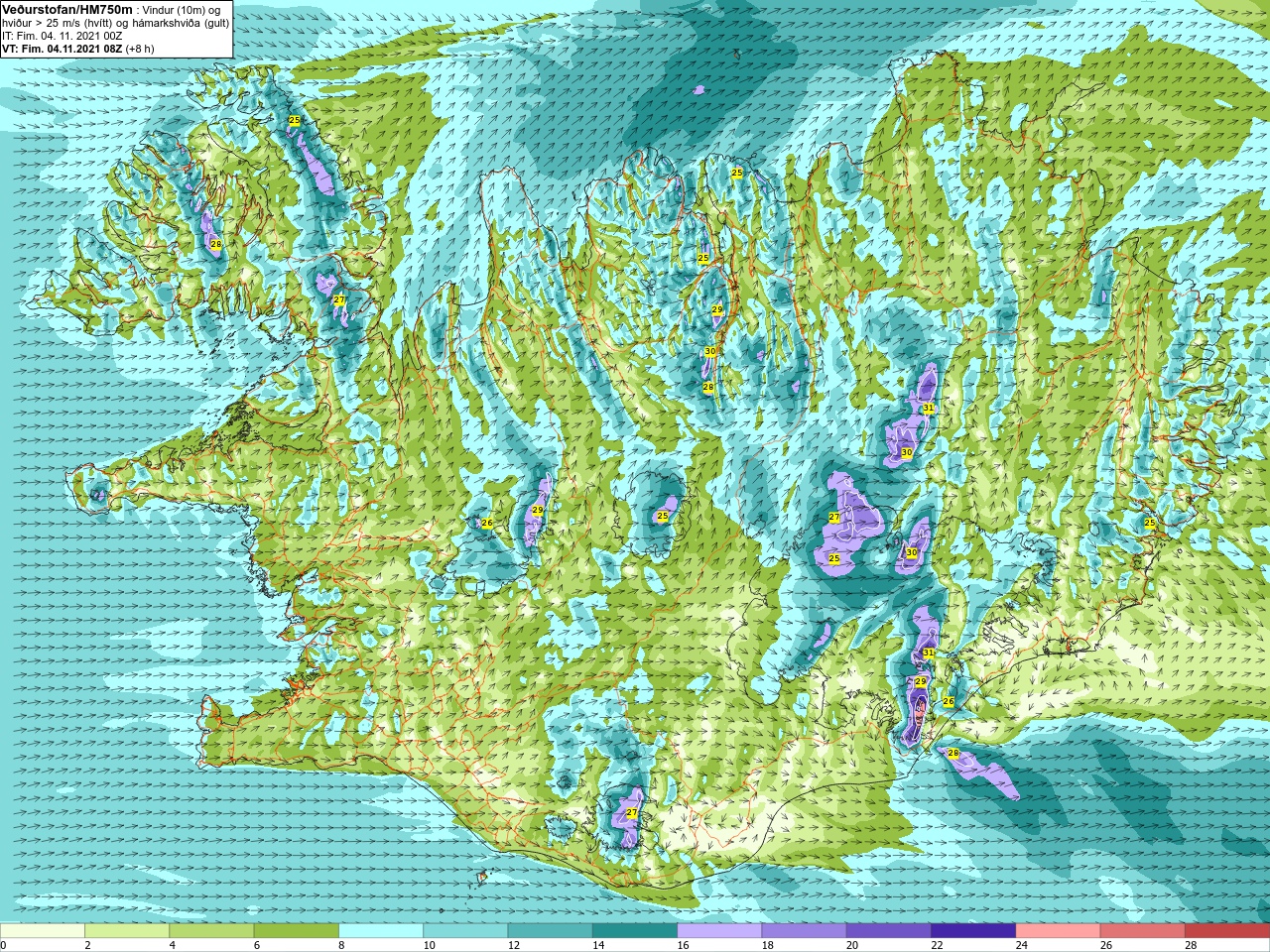Click the legend scale number 2

(x=87, y=945)
